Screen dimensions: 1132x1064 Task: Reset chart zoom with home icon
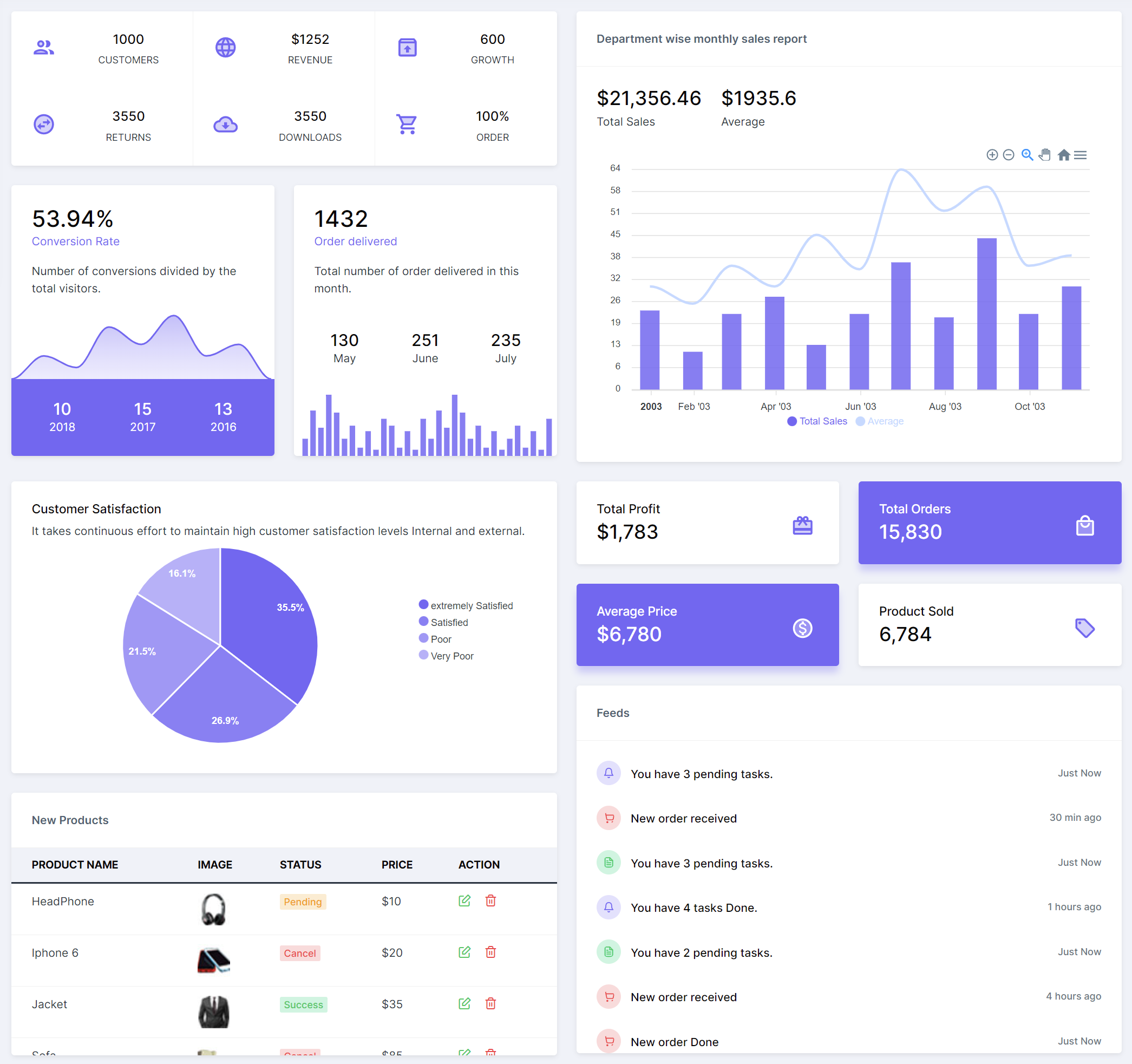pyautogui.click(x=1063, y=155)
